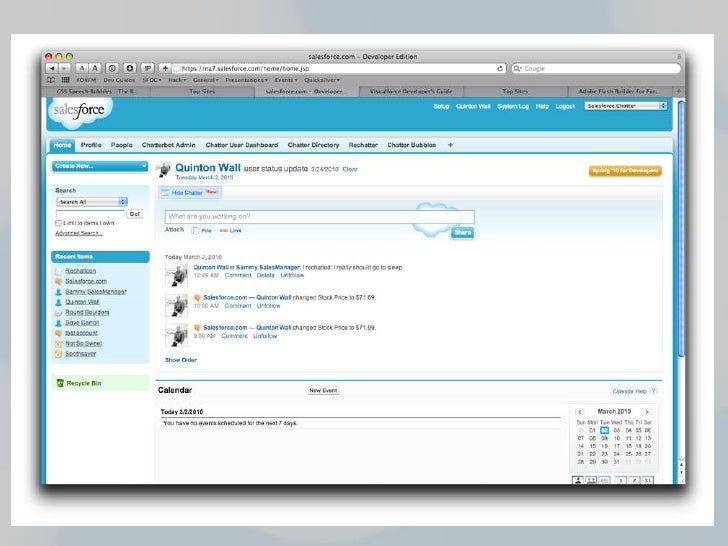Expand the Hacks bookmarks folder
Image resolution: width=728 pixels, height=546 pixels.
point(177,80)
